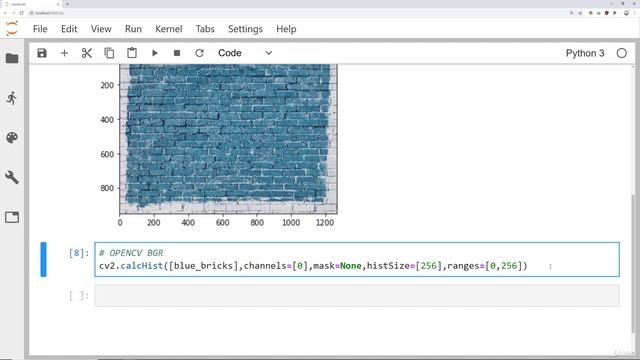Screen dimensions: 640x360
Task: Open the tabs list sidebar icon
Action: click(x=12, y=217)
